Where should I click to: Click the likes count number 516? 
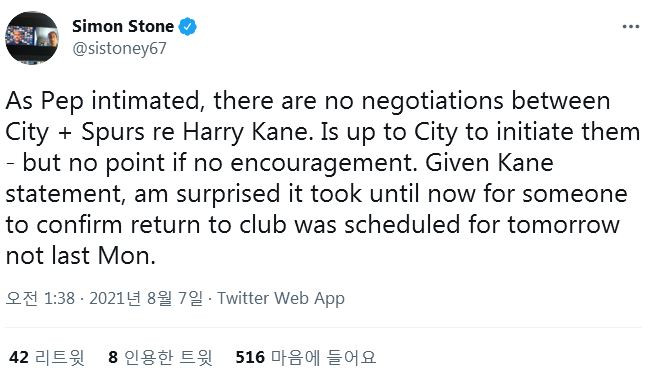(x=250, y=357)
